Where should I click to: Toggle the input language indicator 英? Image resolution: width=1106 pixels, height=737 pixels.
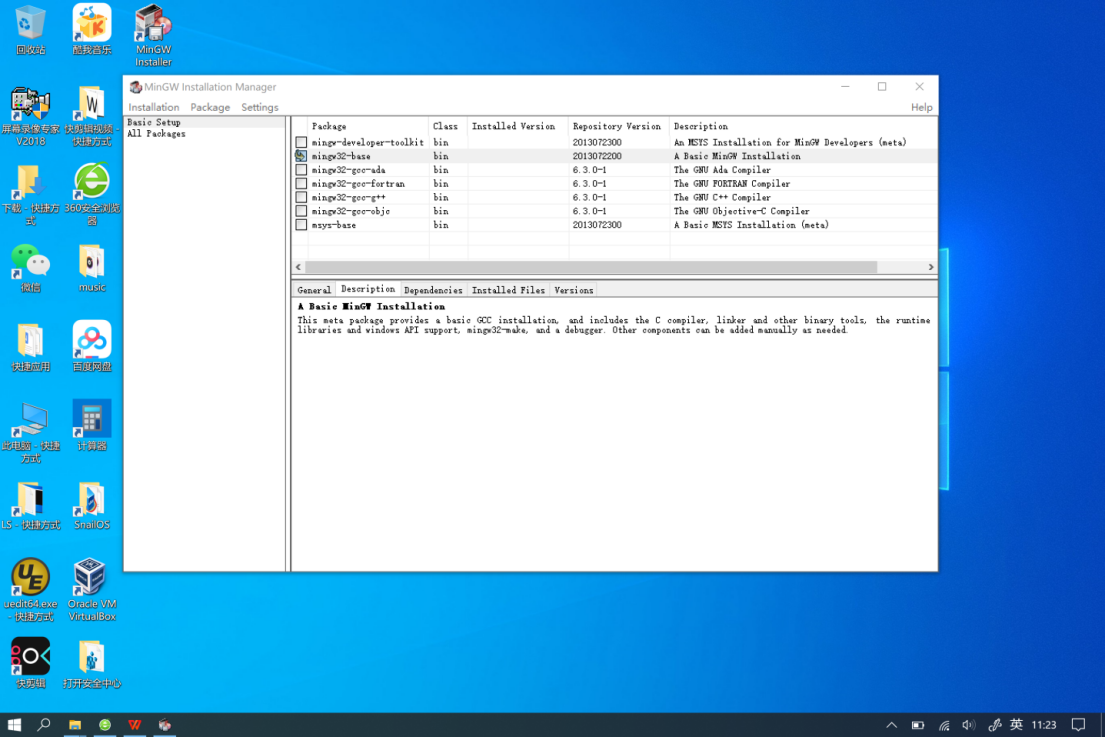(1016, 724)
